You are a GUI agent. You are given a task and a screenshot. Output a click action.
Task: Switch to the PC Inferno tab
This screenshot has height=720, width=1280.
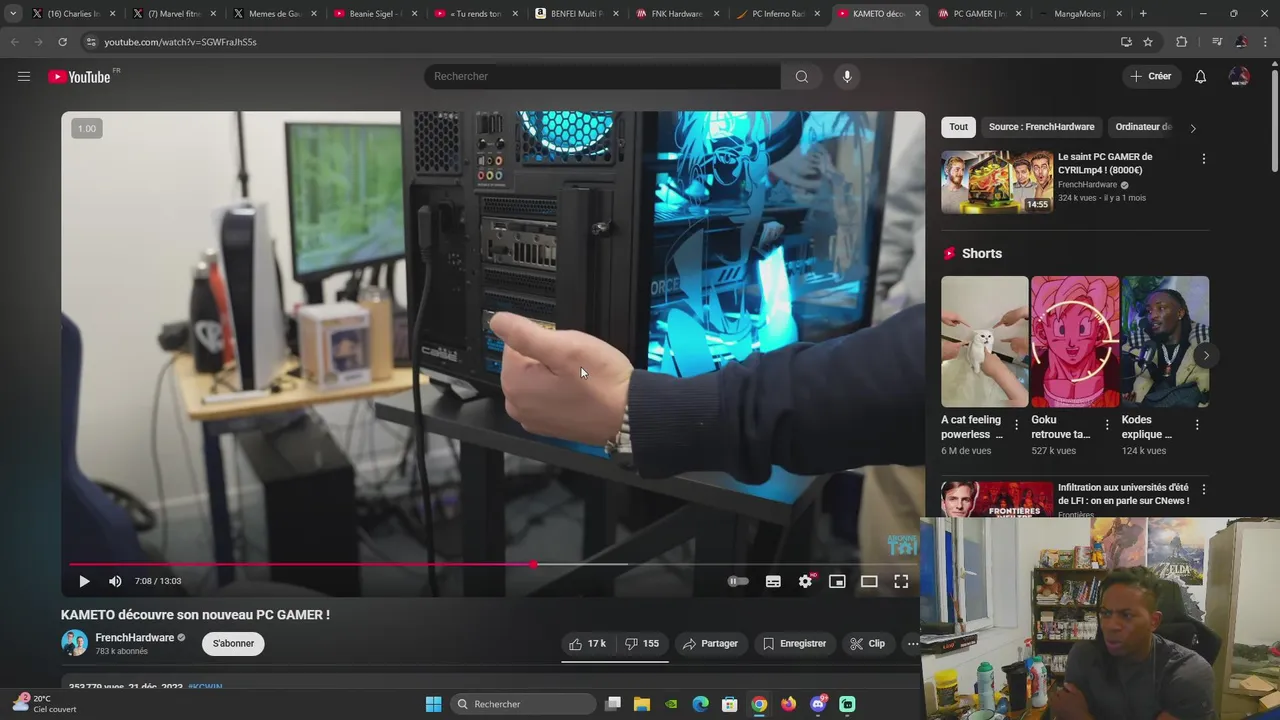[x=777, y=14]
